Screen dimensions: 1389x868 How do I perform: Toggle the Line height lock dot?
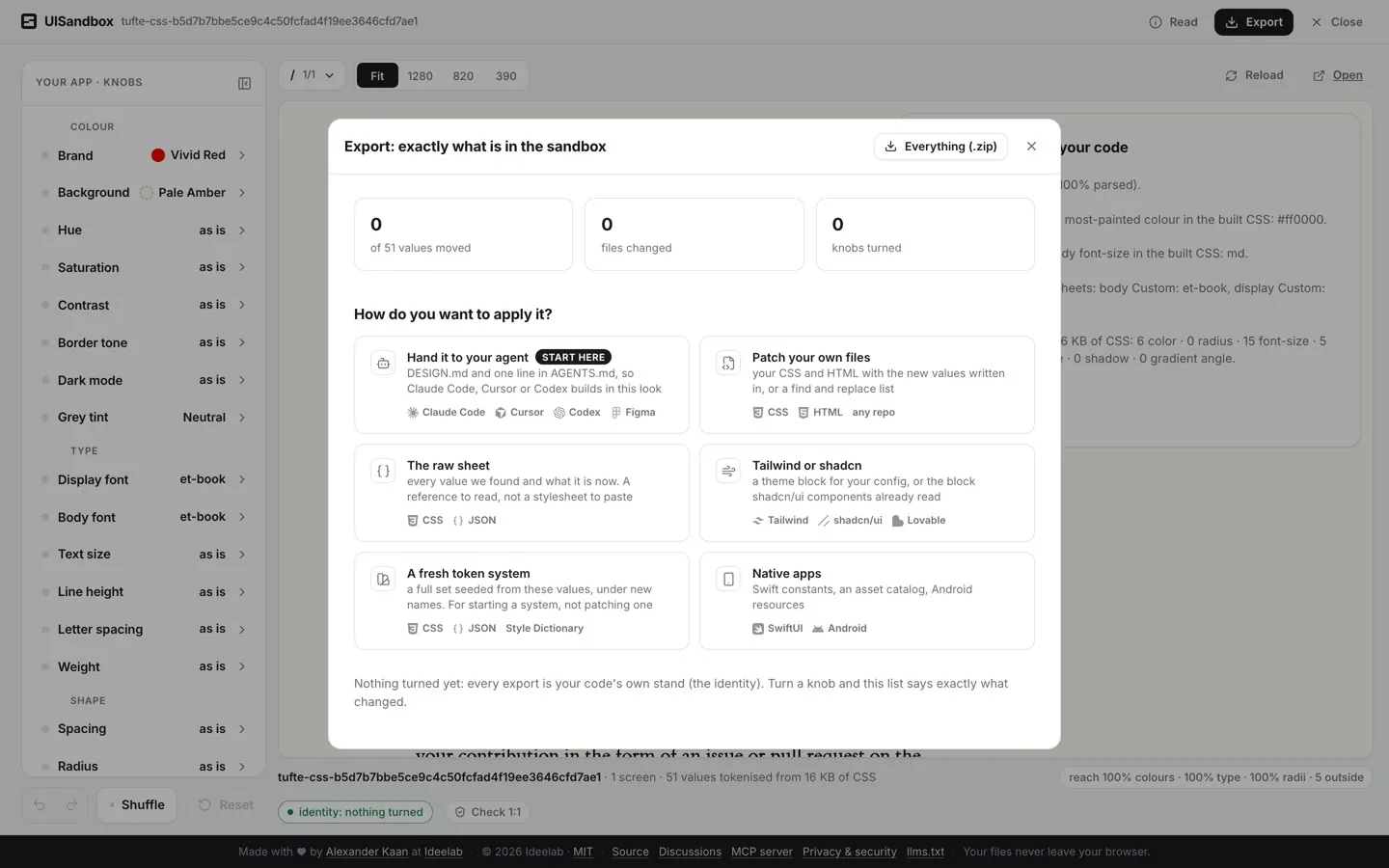pos(45,592)
